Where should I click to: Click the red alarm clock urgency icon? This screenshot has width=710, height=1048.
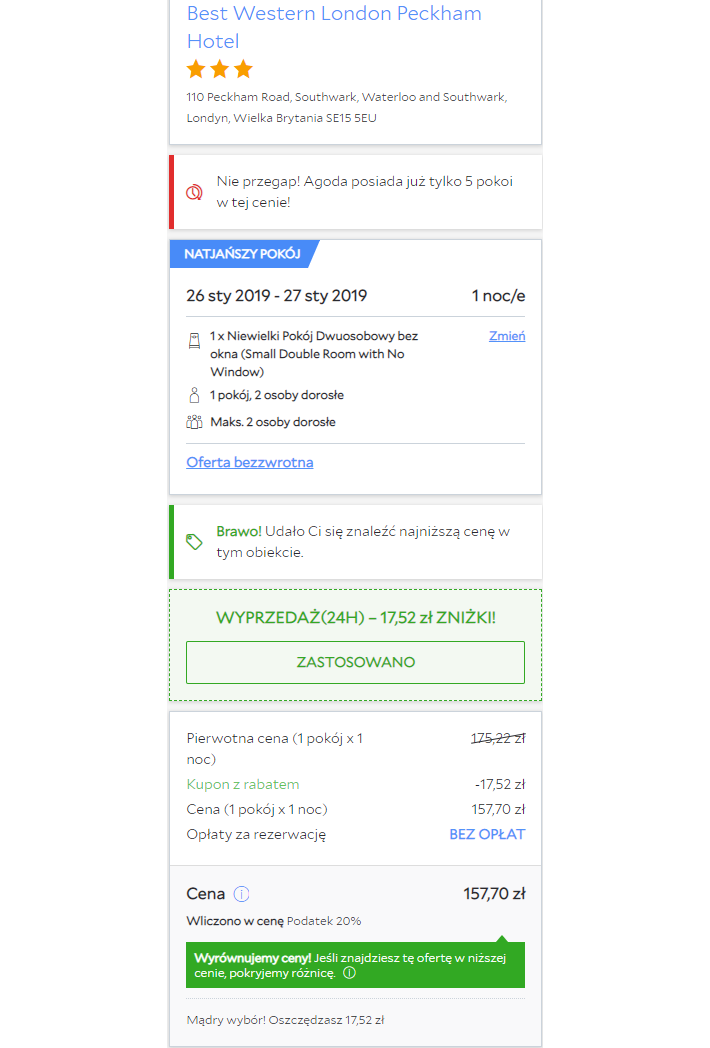click(x=194, y=192)
